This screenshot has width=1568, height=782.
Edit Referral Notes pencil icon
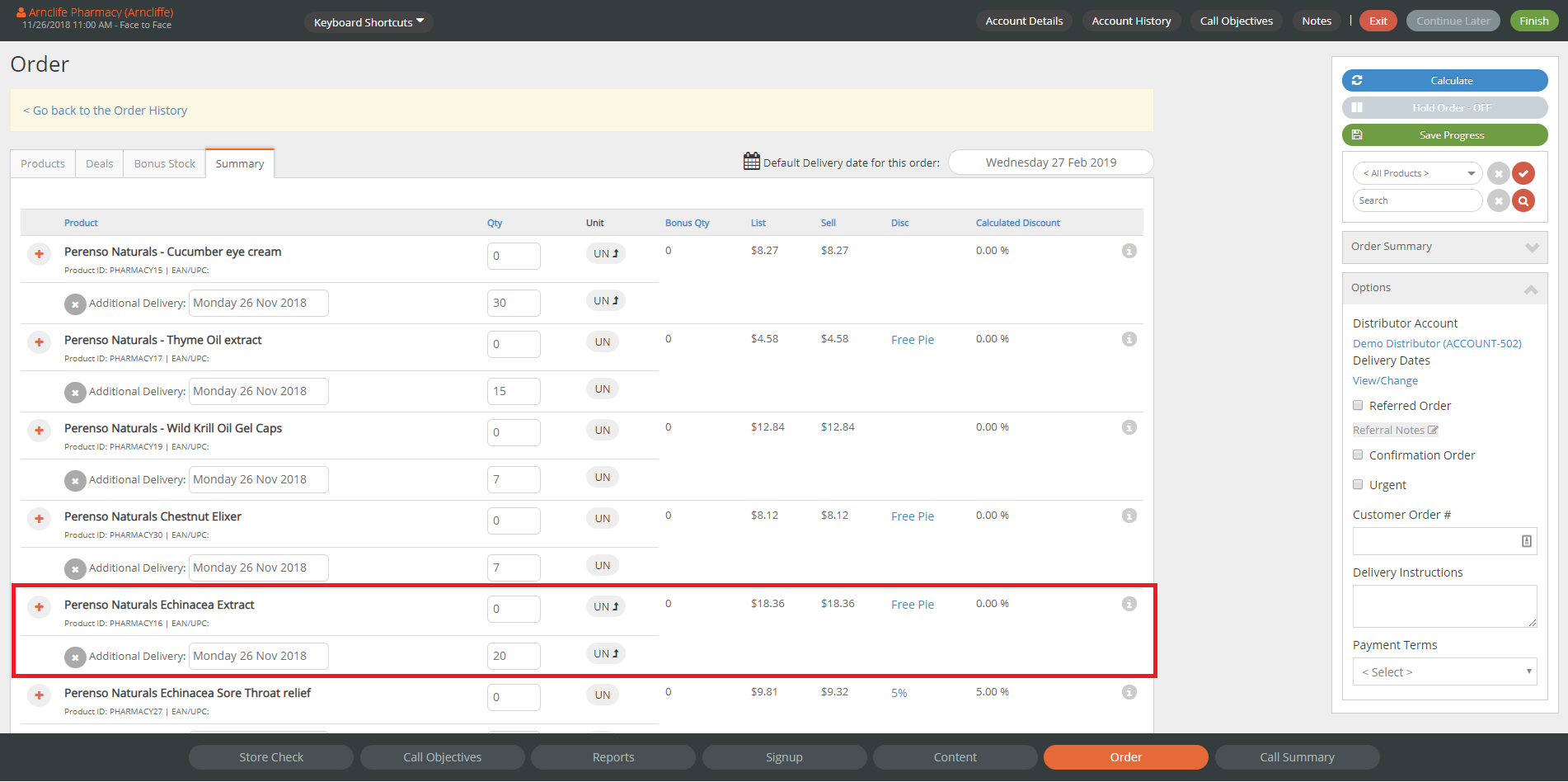pyautogui.click(x=1433, y=430)
